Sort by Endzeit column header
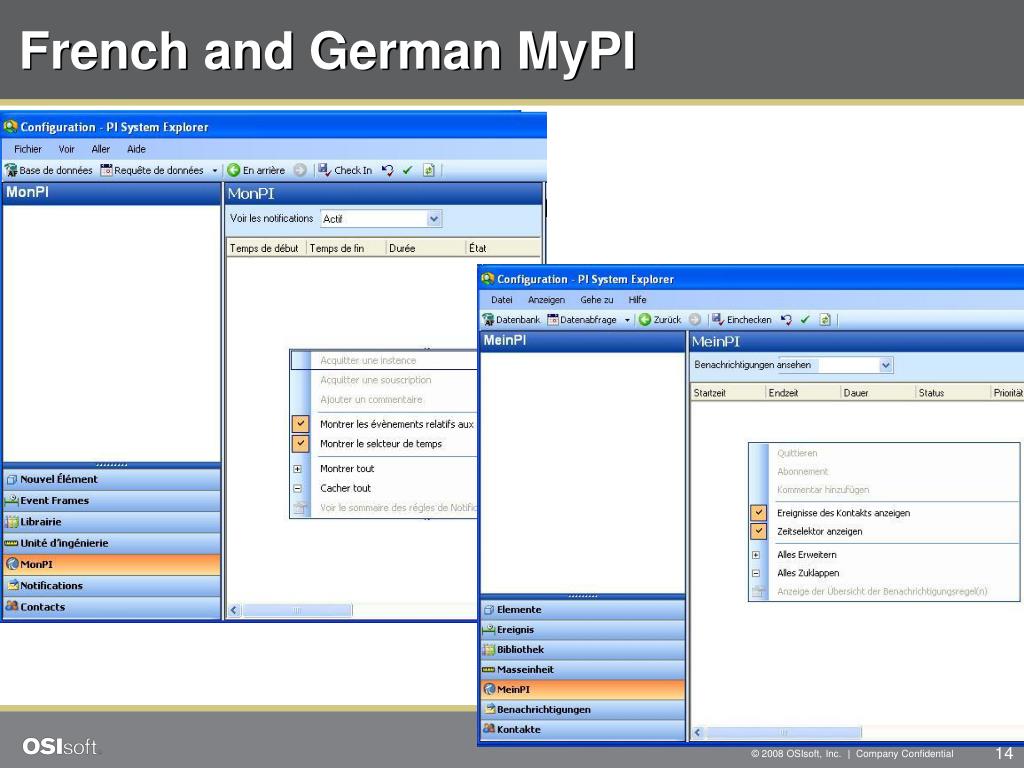This screenshot has width=1024, height=768. [803, 392]
